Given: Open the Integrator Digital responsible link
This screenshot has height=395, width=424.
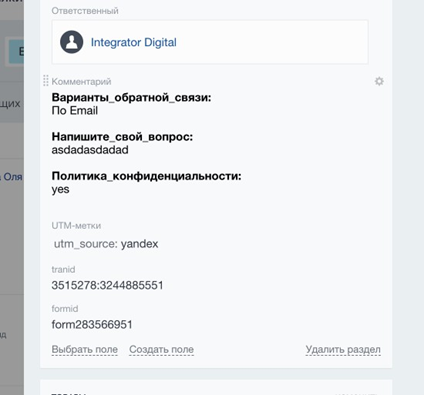Looking at the screenshot, I should tap(134, 42).
